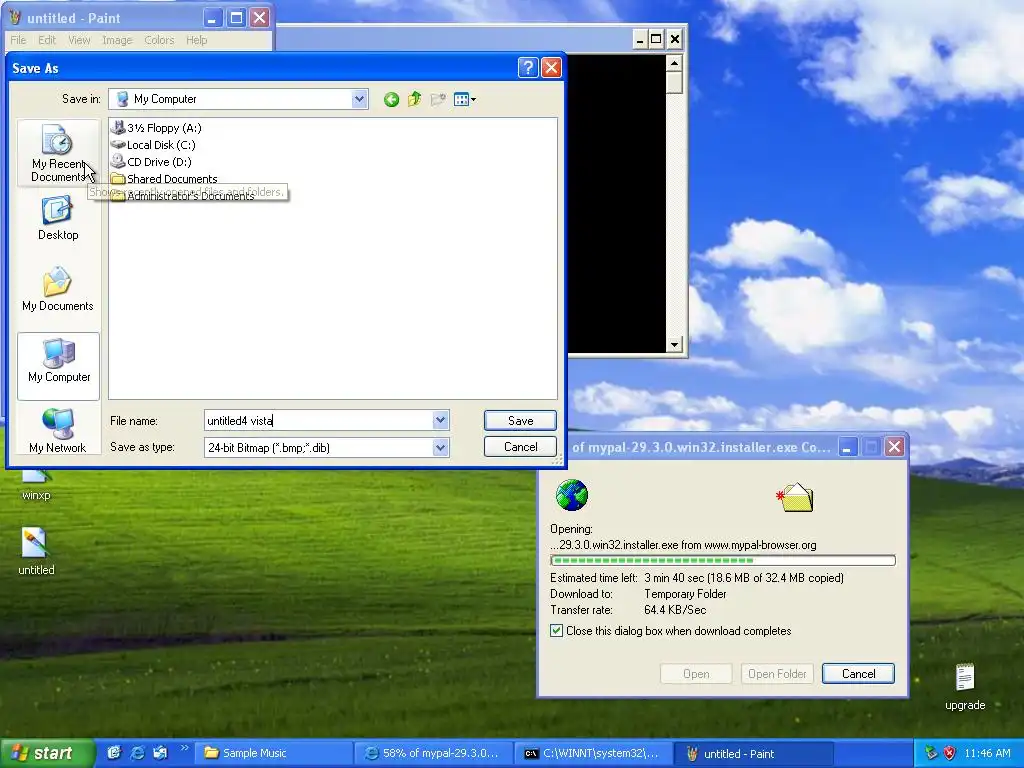Select the untitled desktop icon
Viewport: 1024px width, 768px height.
(x=36, y=551)
